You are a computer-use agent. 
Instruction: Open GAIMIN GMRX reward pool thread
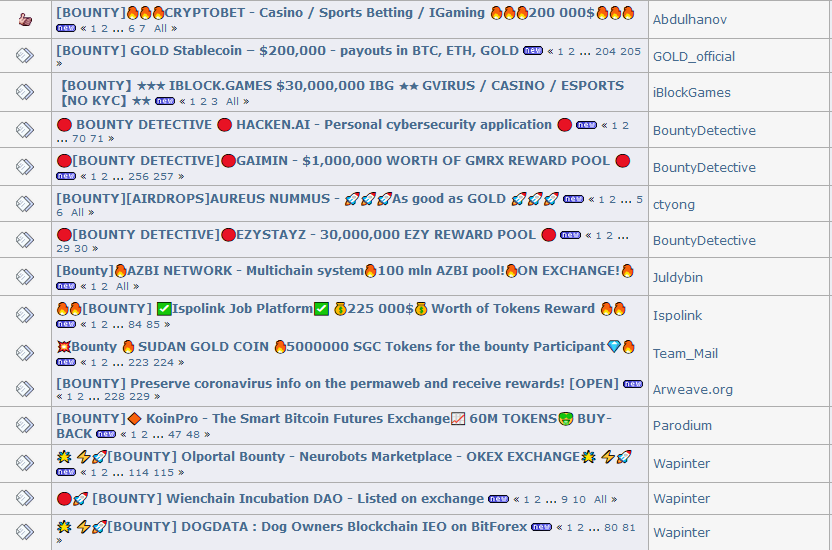[343, 161]
